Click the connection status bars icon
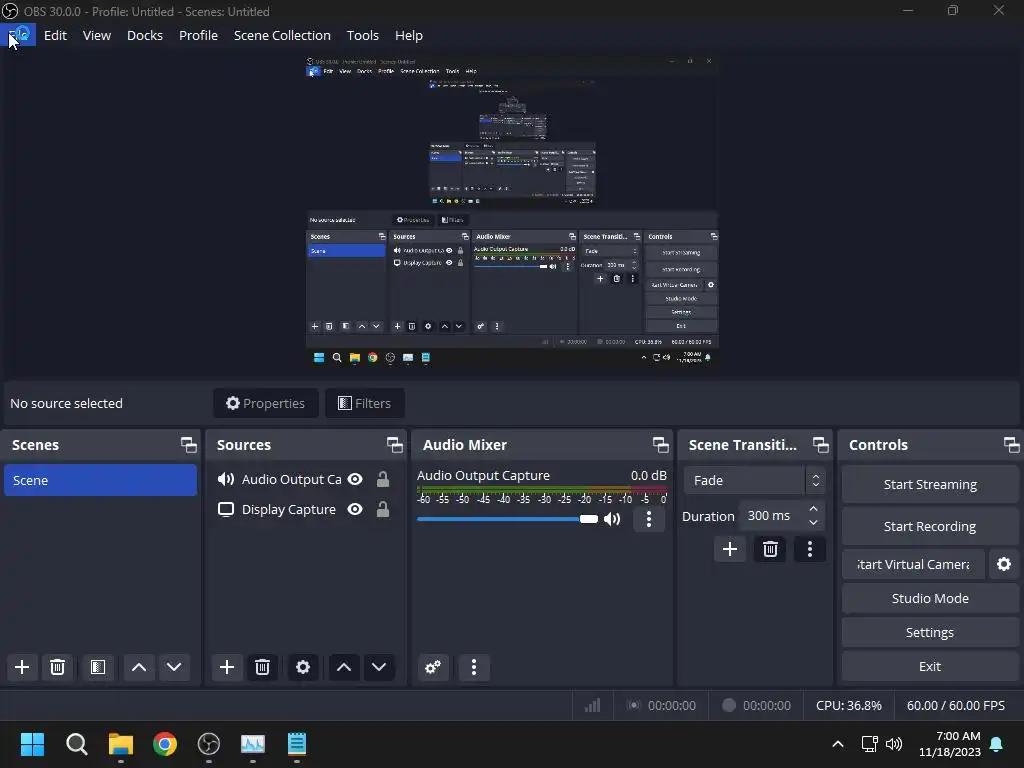Viewport: 1024px width, 768px height. tap(592, 705)
